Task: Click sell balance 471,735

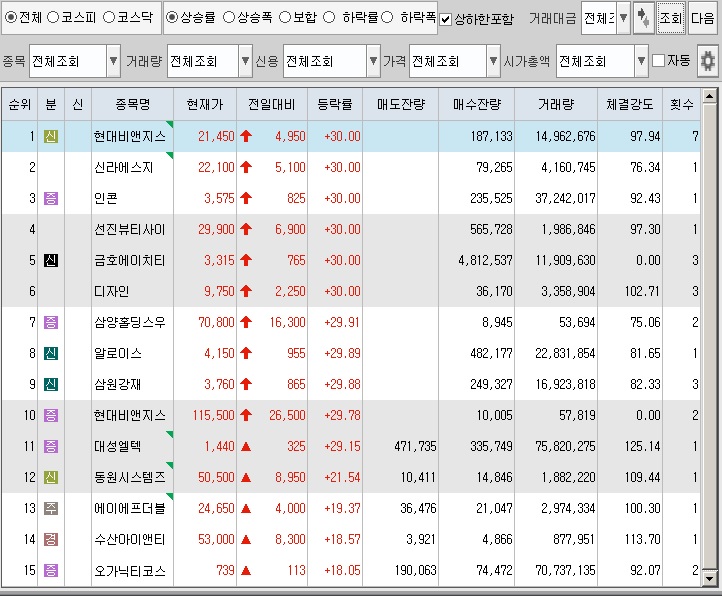Action: 415,446
